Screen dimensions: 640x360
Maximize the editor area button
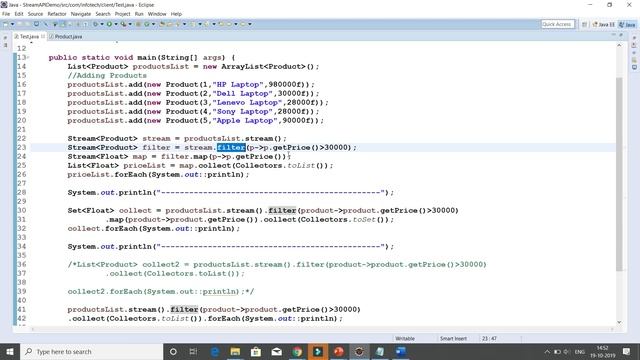[x=621, y=36]
